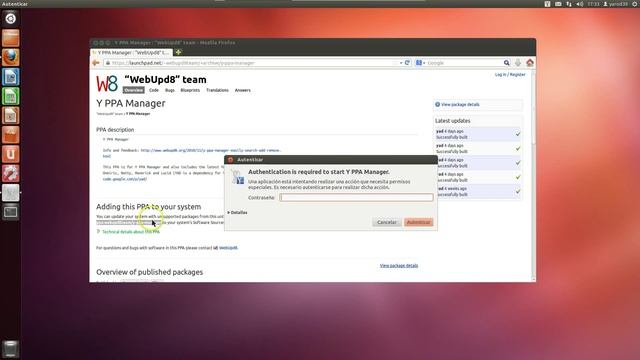Click the Google search box

point(464,63)
